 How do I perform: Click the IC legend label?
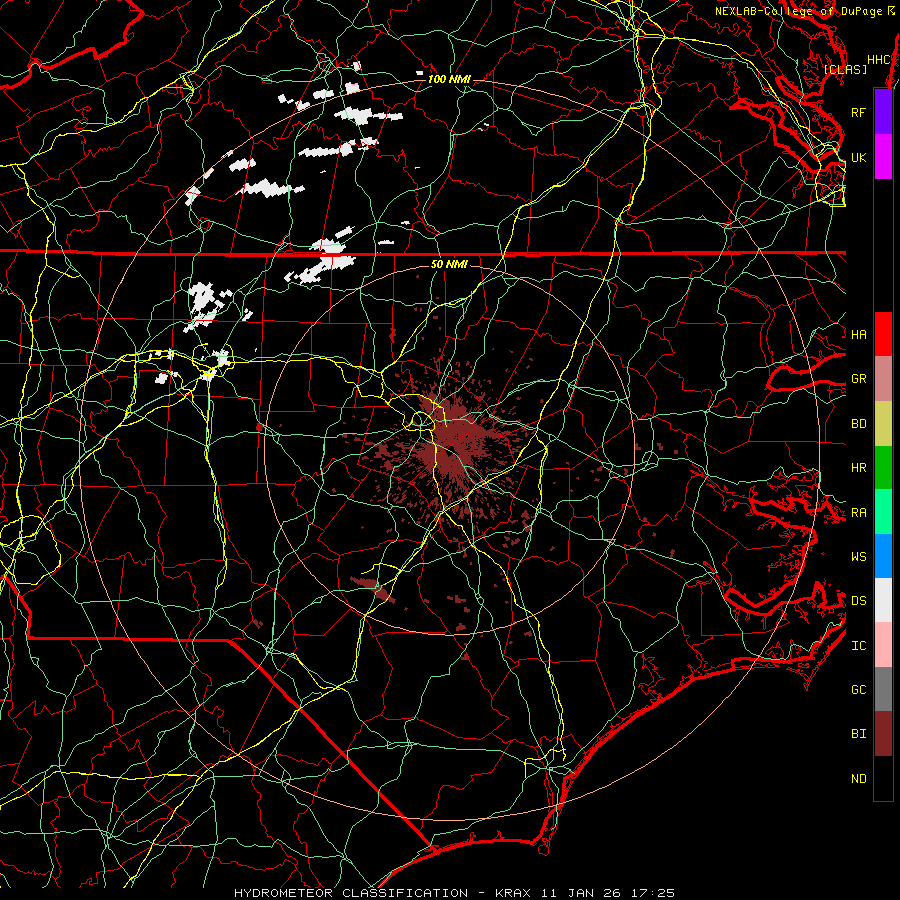[859, 646]
